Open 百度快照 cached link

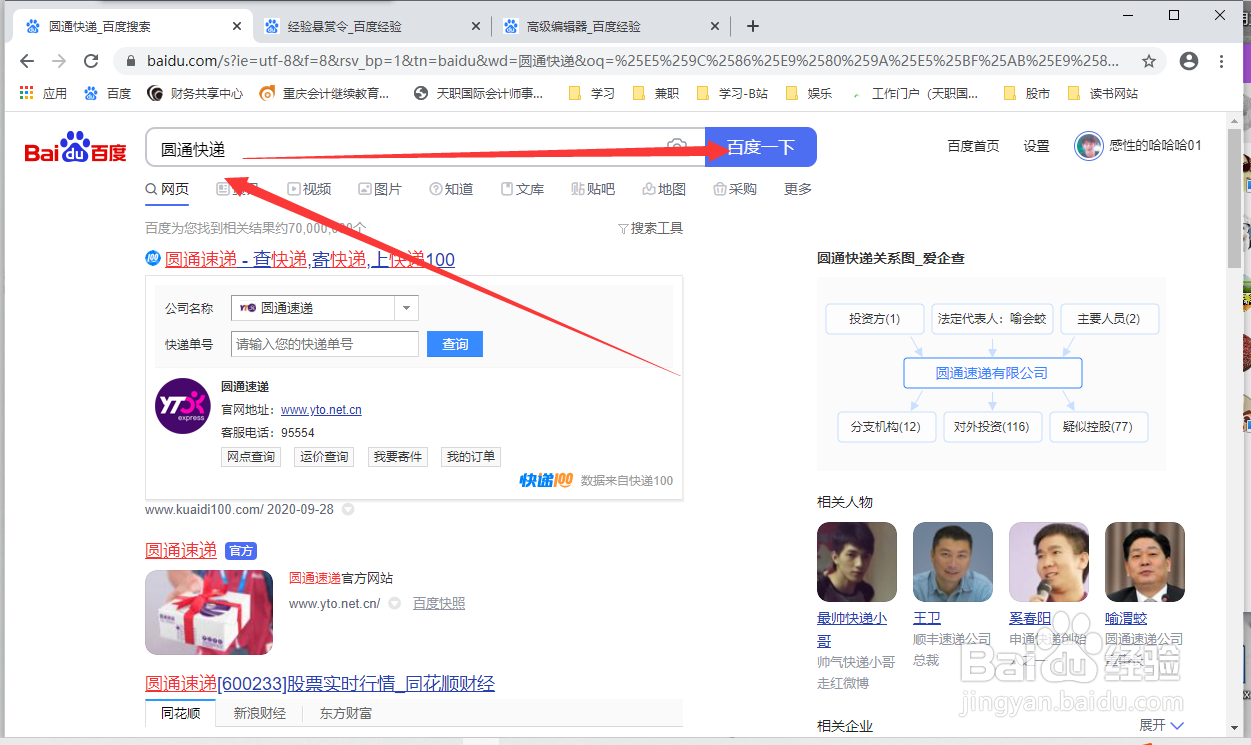point(439,603)
